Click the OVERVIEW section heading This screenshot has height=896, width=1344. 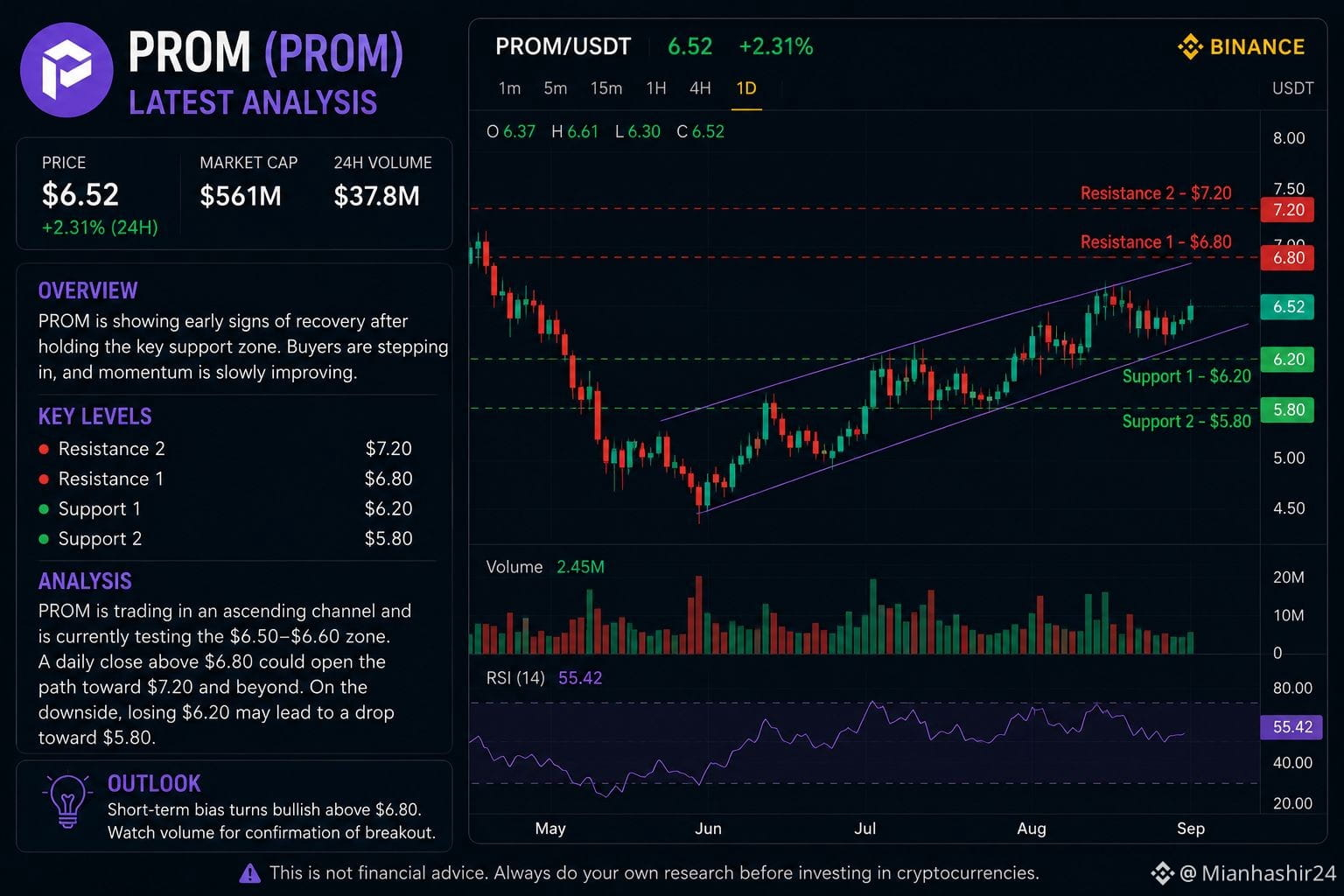tap(87, 290)
